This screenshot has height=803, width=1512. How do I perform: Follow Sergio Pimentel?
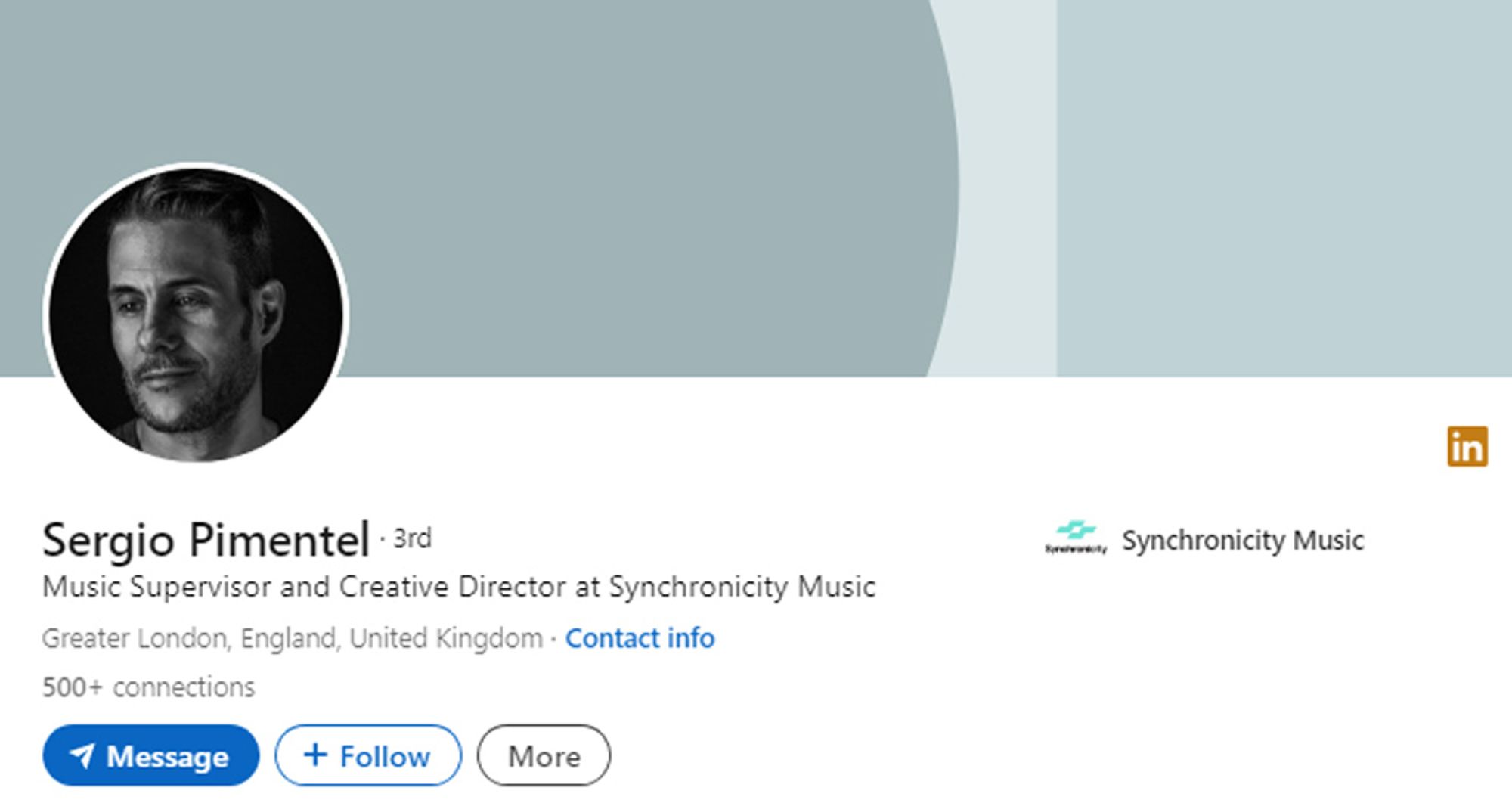tap(368, 755)
